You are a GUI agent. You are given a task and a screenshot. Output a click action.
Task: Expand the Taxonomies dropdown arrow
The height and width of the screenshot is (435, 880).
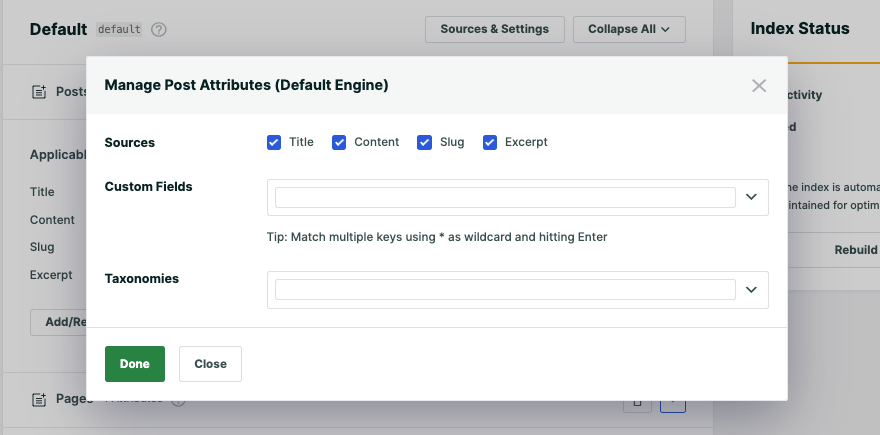(751, 290)
